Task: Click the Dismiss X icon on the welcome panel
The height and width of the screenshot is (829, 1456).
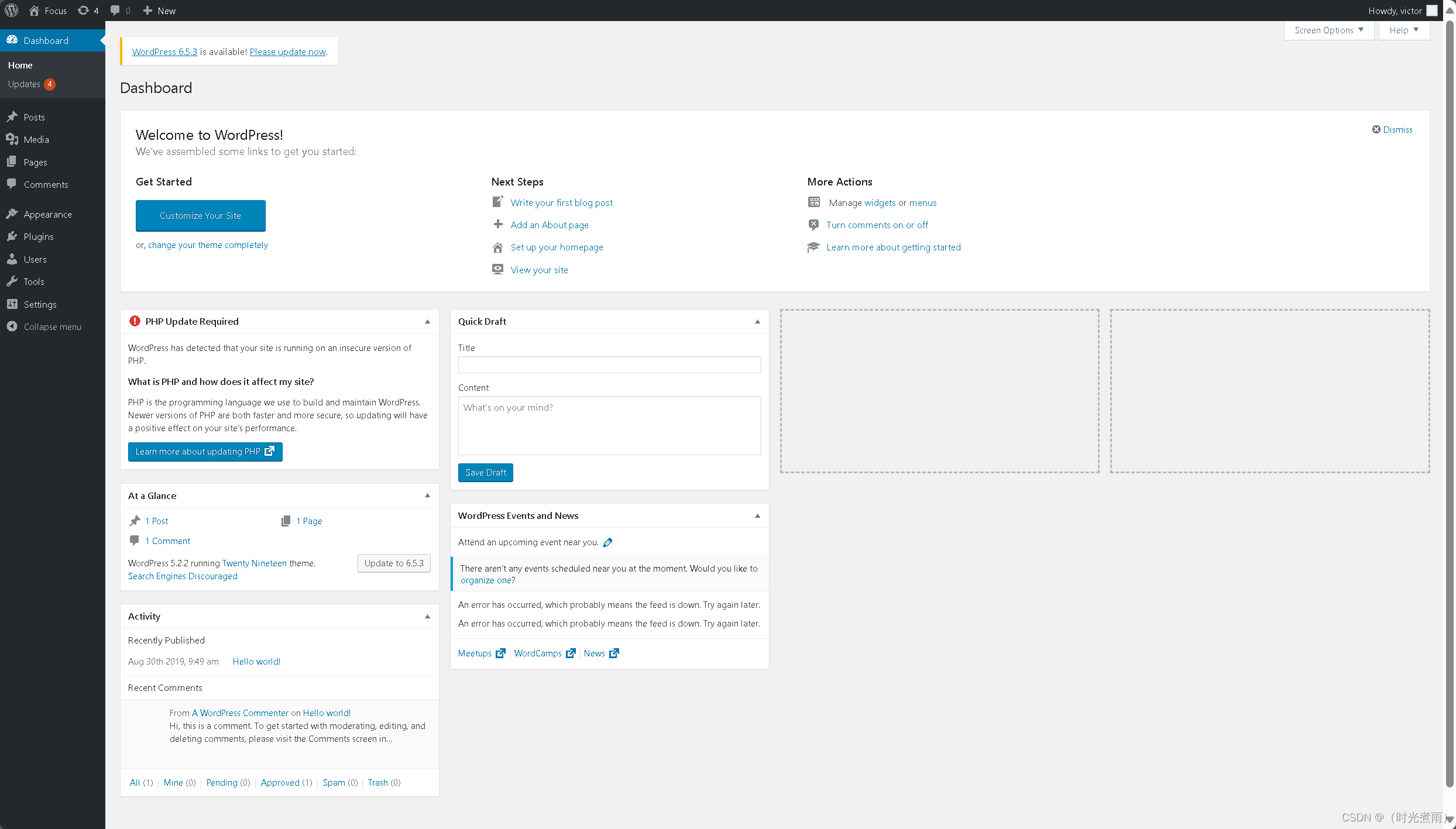Action: [x=1376, y=129]
